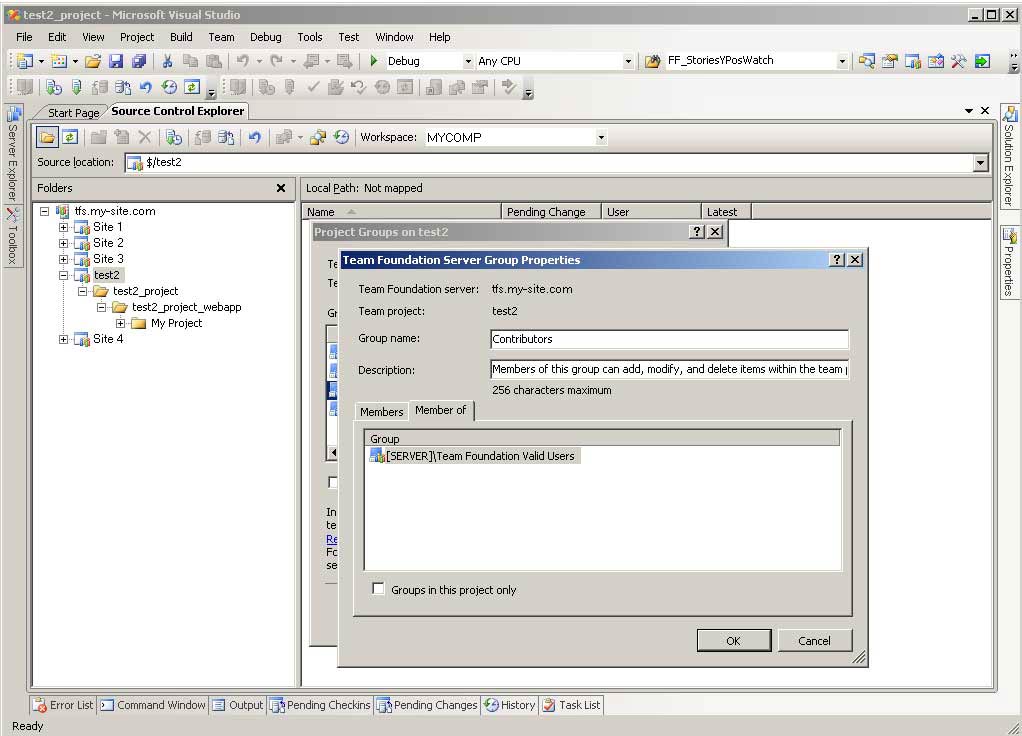Click the Refresh icon in the second toolbar row
The image size is (1022, 736).
click(192, 87)
